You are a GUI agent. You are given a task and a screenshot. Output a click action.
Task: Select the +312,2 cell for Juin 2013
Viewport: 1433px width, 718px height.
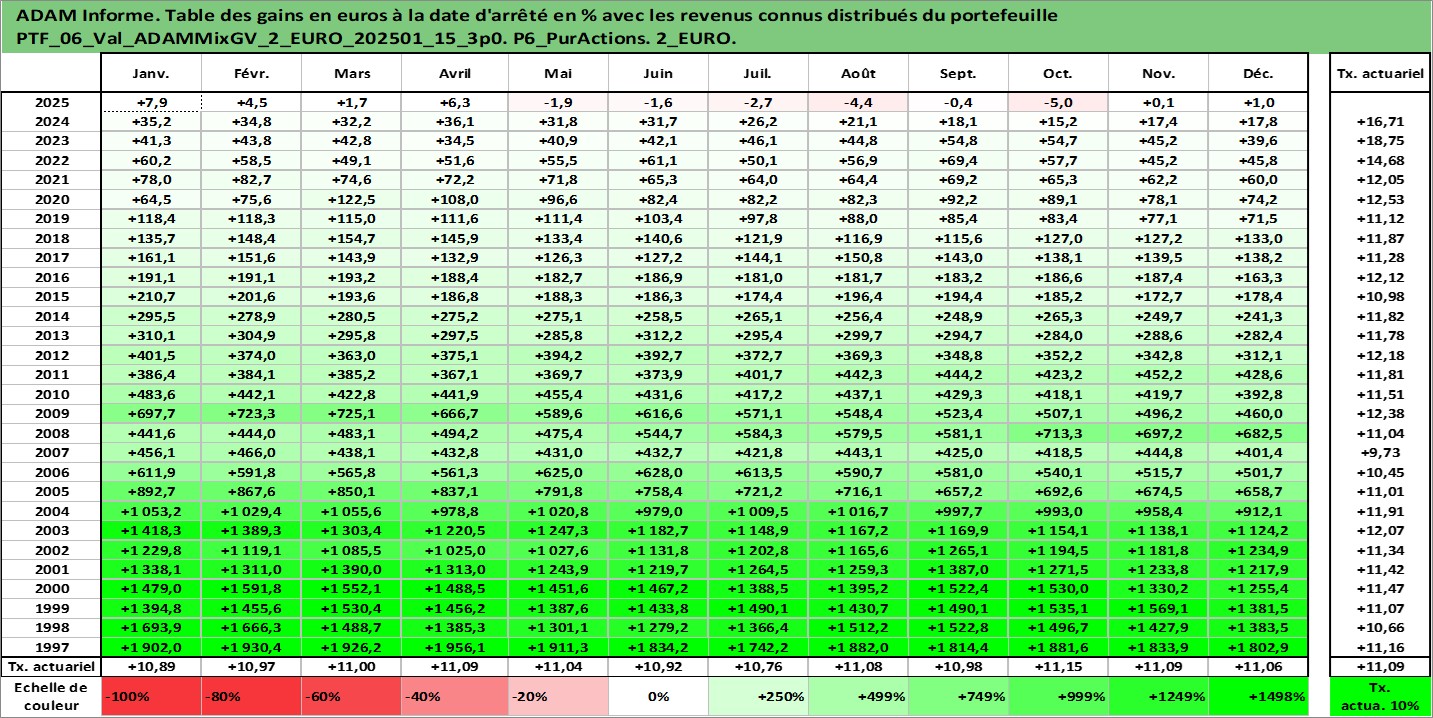(x=658, y=335)
